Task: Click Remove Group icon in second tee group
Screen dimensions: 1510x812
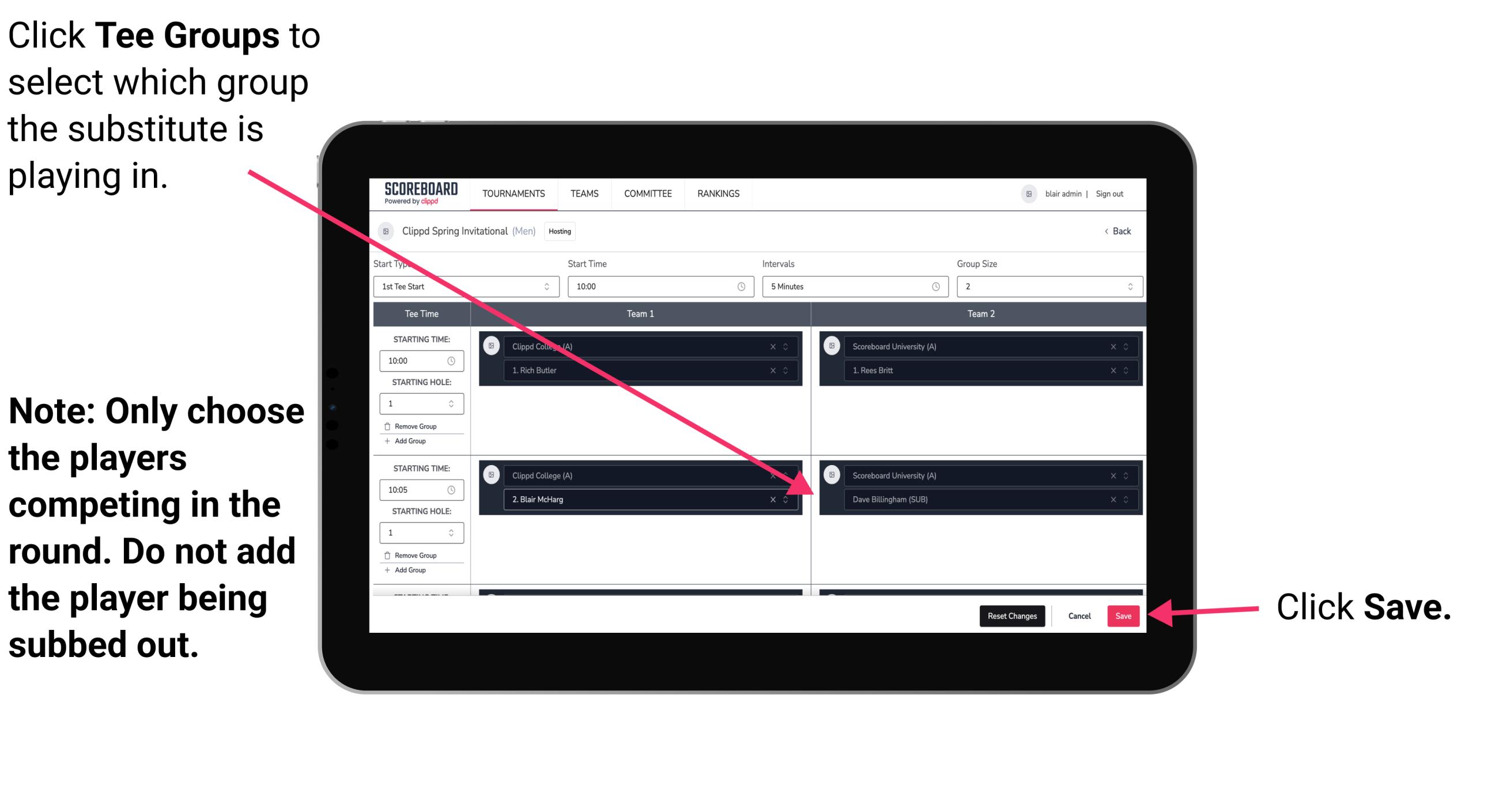Action: coord(391,556)
